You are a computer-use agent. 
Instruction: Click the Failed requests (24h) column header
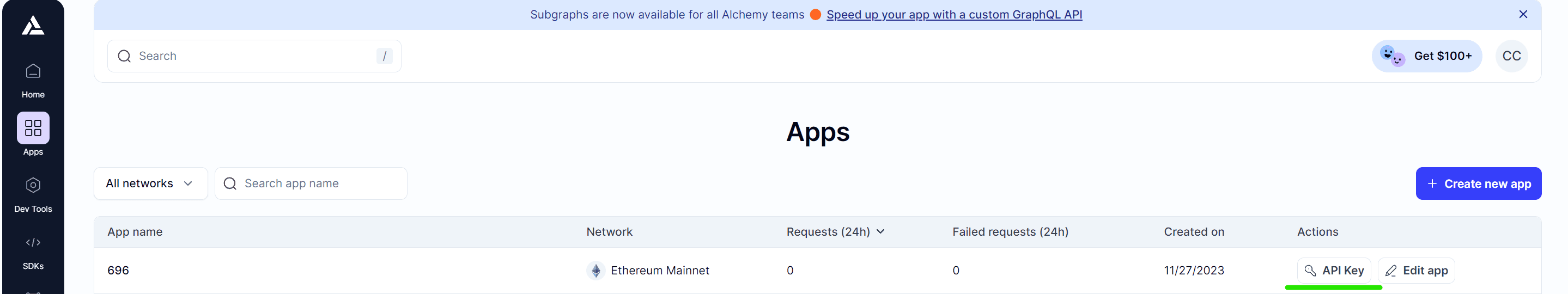tap(1010, 232)
